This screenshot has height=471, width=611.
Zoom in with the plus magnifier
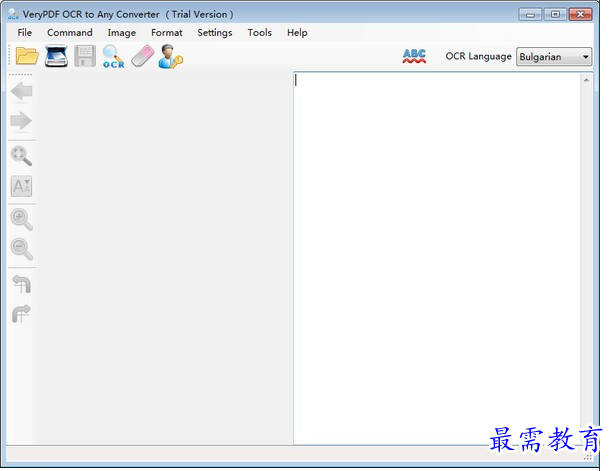(x=21, y=219)
